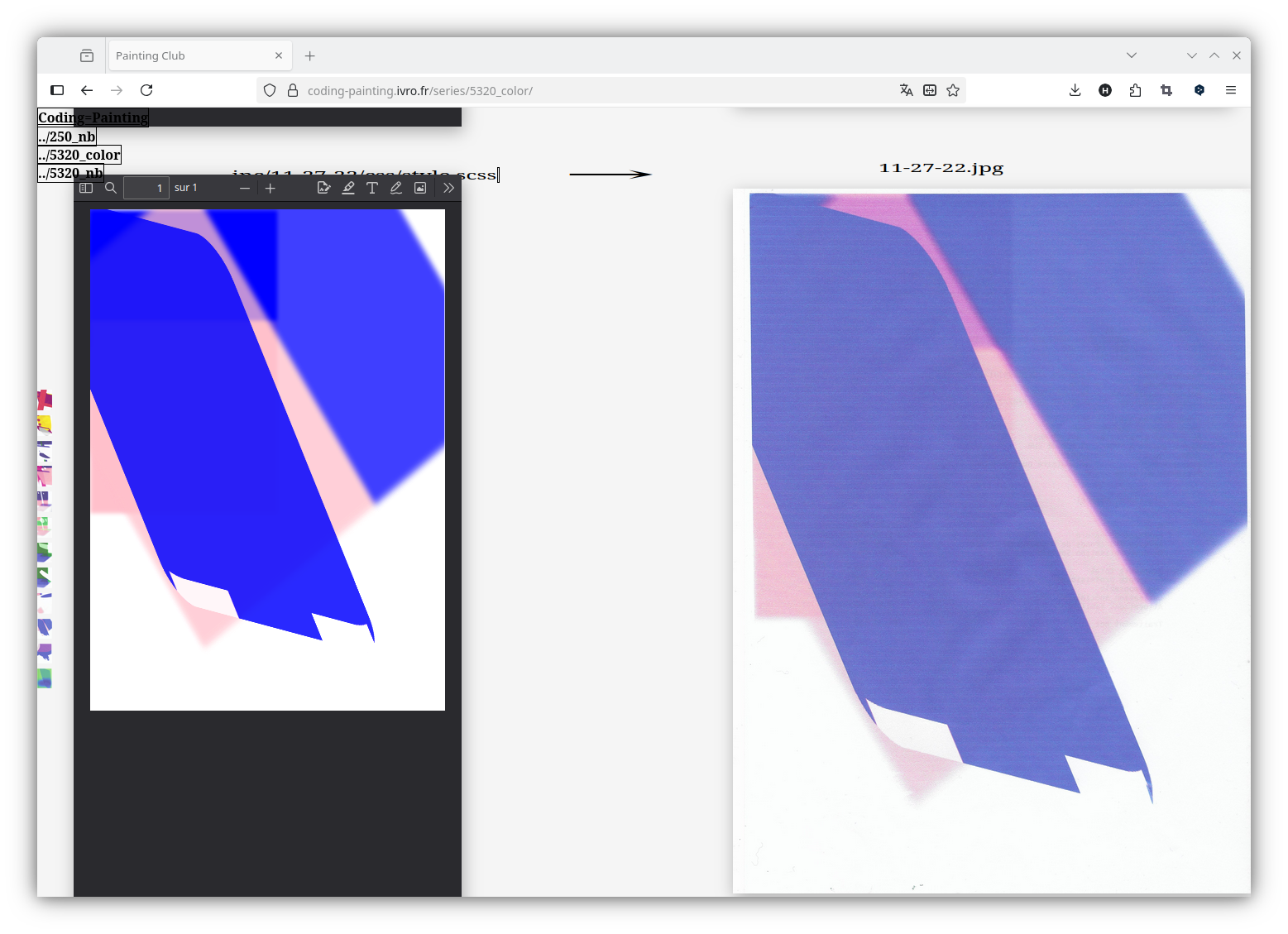1288x934 pixels.
Task: Zoom out the PDF with minus button
Action: coord(245,188)
